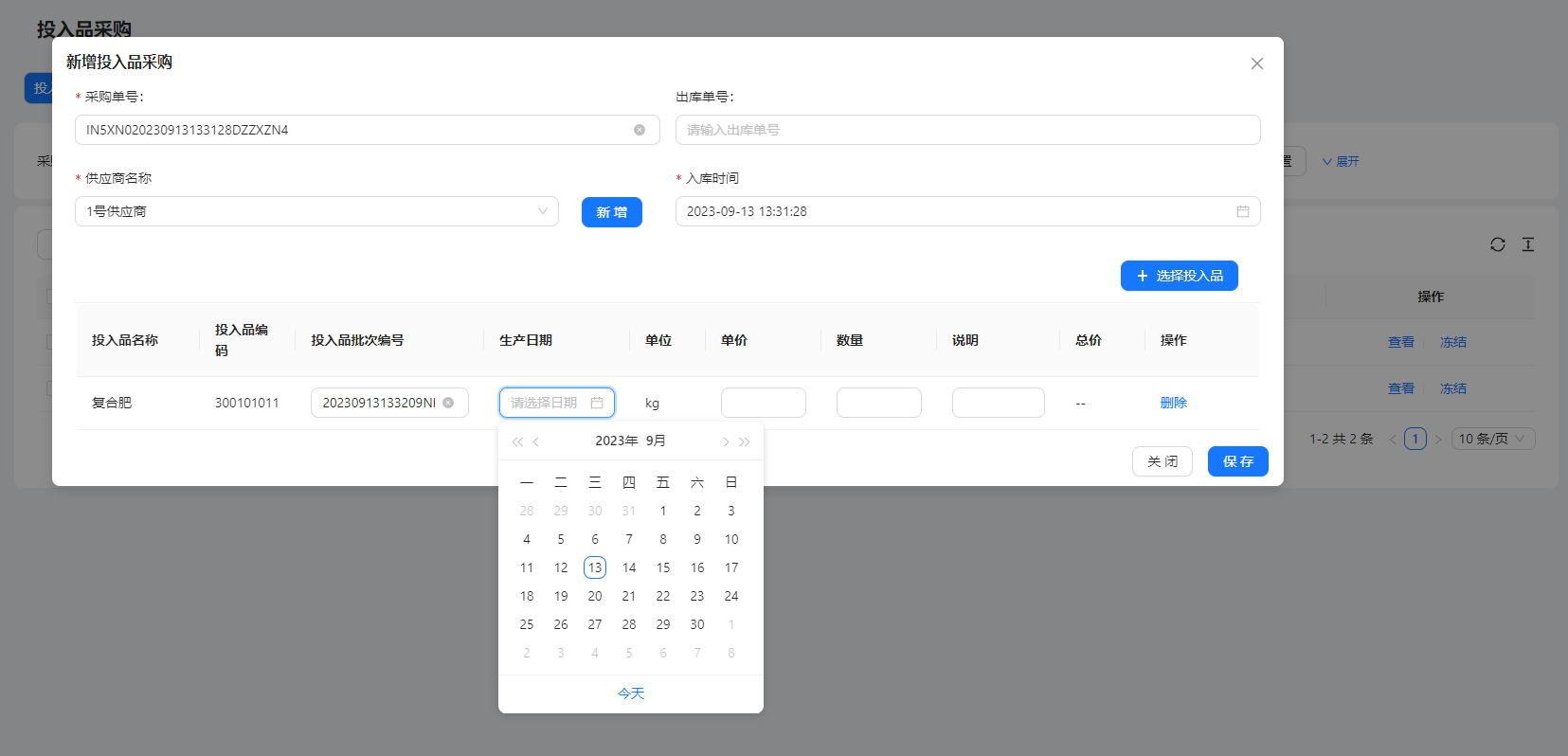The width and height of the screenshot is (1568, 756).
Task: Close the 新增投入品采购 dialog with X
Action: pyautogui.click(x=1257, y=63)
